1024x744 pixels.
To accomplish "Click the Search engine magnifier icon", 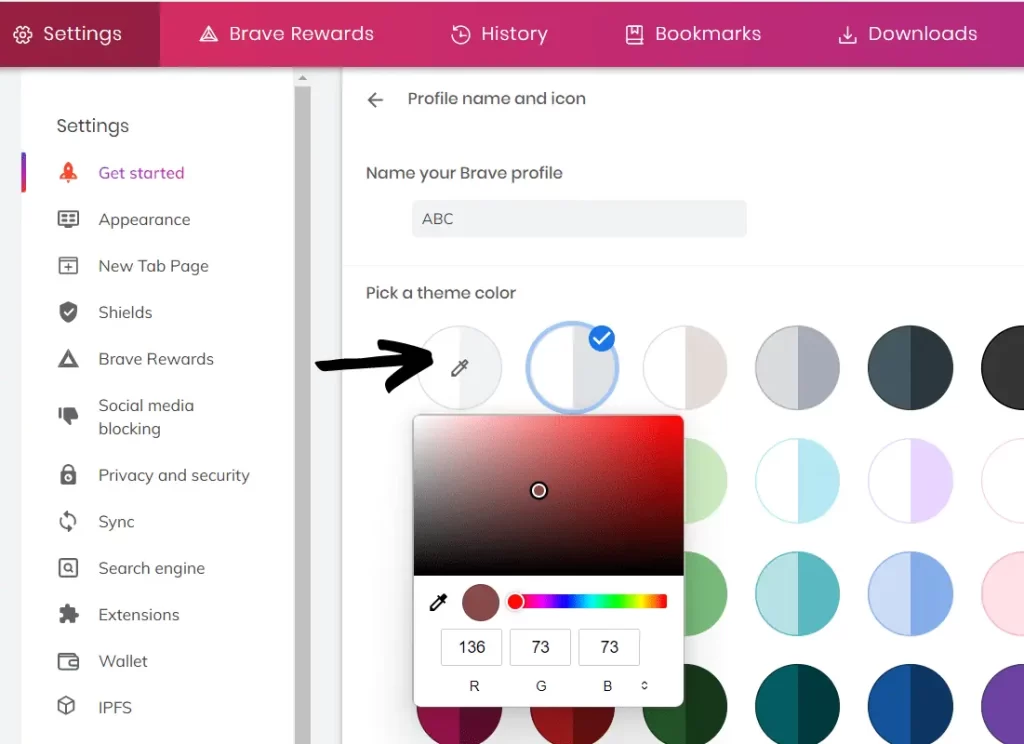I will (68, 568).
